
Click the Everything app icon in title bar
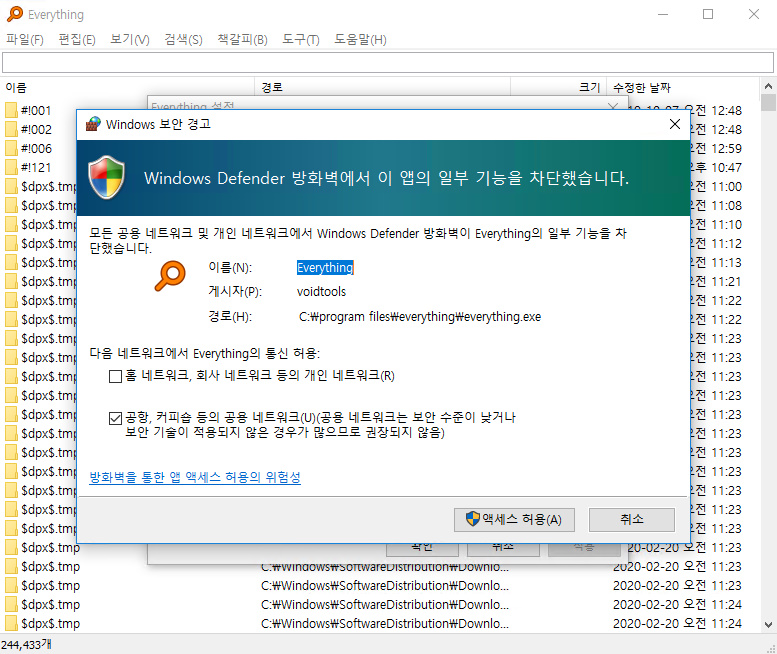pyautogui.click(x=15, y=14)
